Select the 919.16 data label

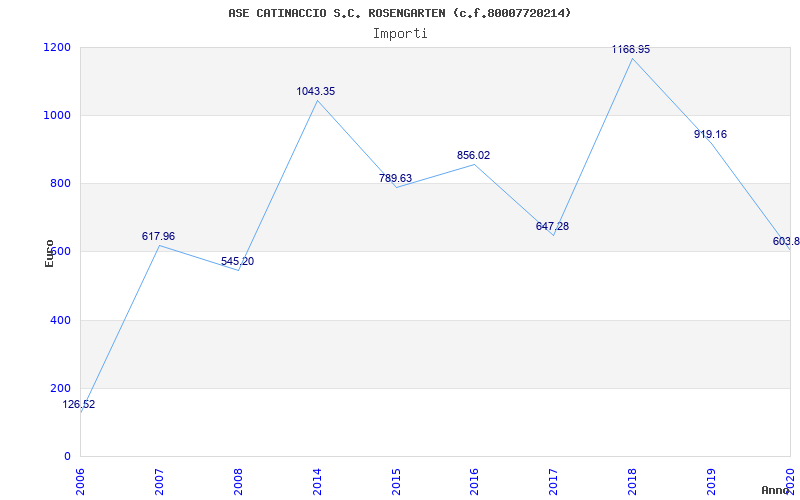pyautogui.click(x=710, y=134)
